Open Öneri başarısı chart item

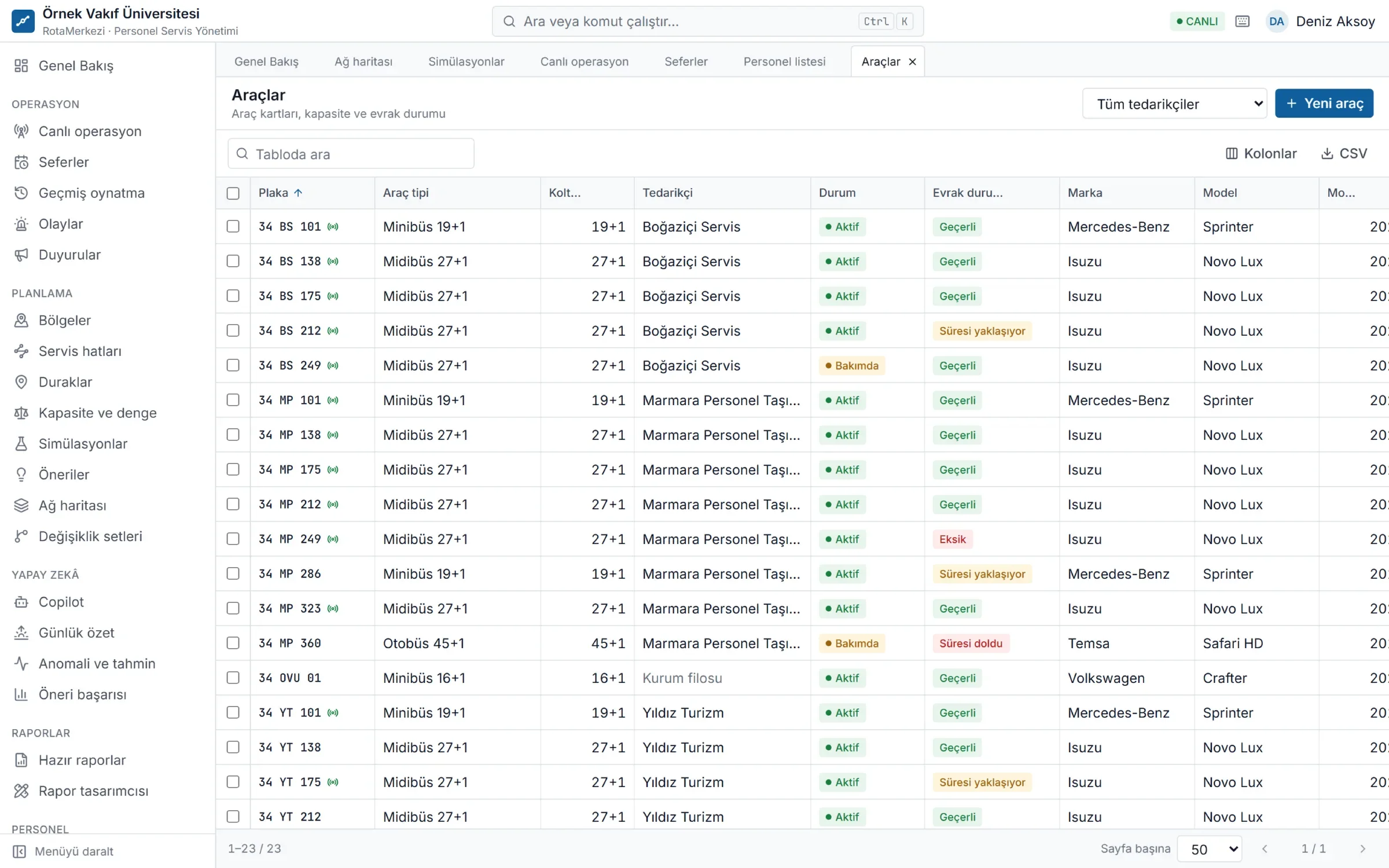[x=108, y=694]
